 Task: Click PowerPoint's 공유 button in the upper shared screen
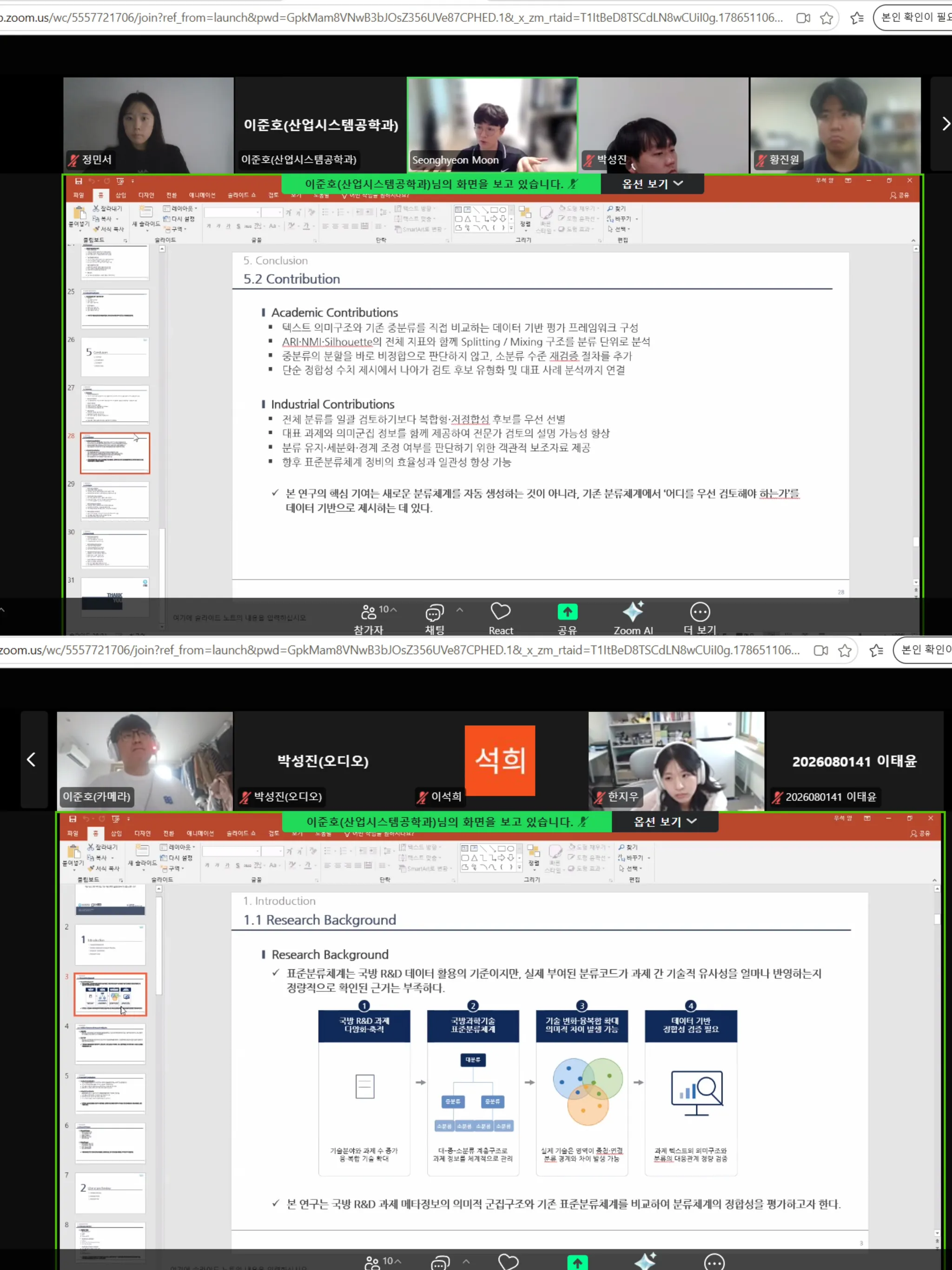pos(899,195)
